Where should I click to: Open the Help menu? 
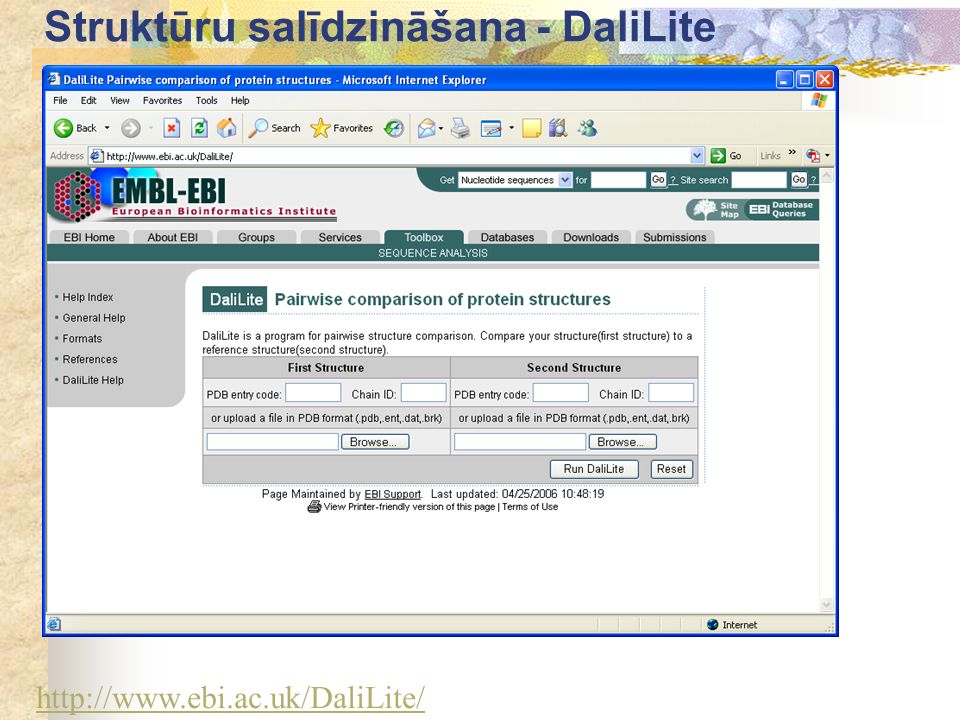pyautogui.click(x=240, y=100)
